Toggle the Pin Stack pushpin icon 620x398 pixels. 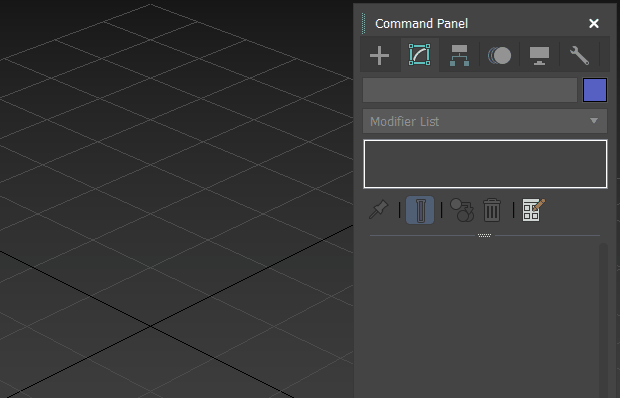378,209
